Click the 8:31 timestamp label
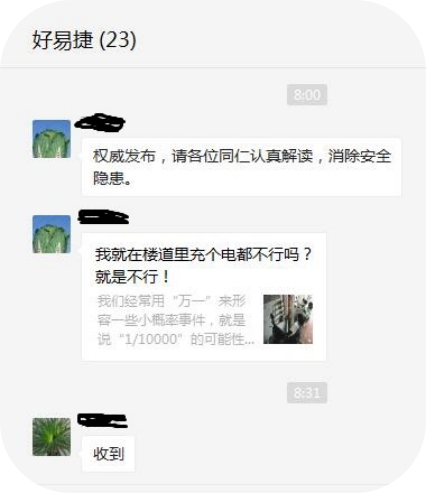The width and height of the screenshot is (427, 494). 307,393
